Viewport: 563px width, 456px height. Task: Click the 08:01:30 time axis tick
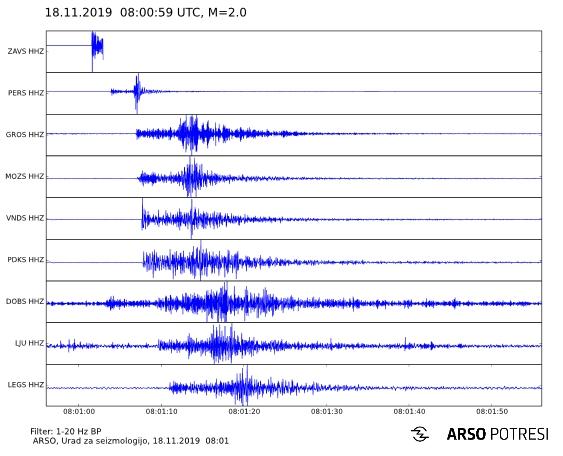327,411
